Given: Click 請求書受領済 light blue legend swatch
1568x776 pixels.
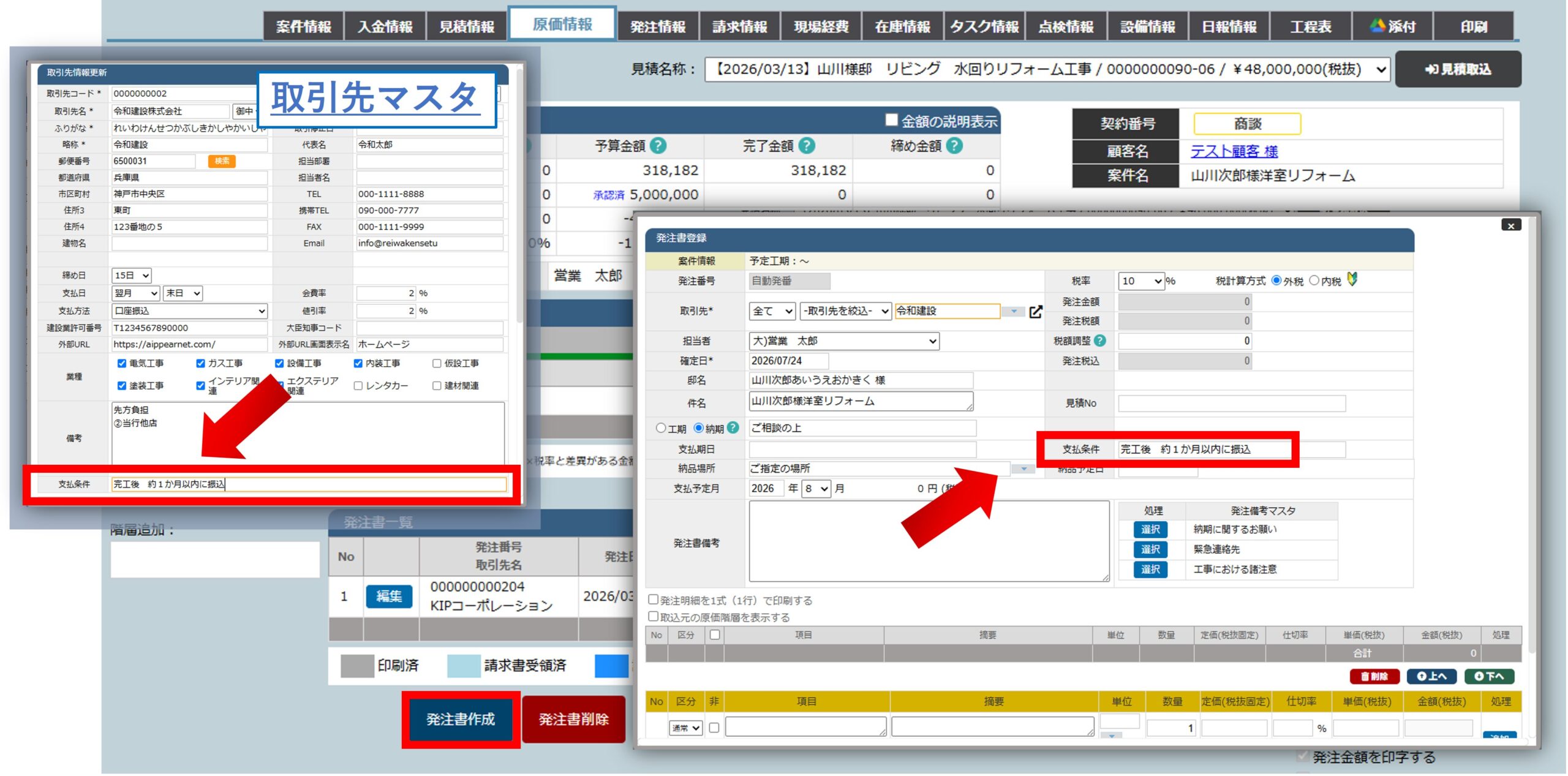Looking at the screenshot, I should pyautogui.click(x=464, y=665).
